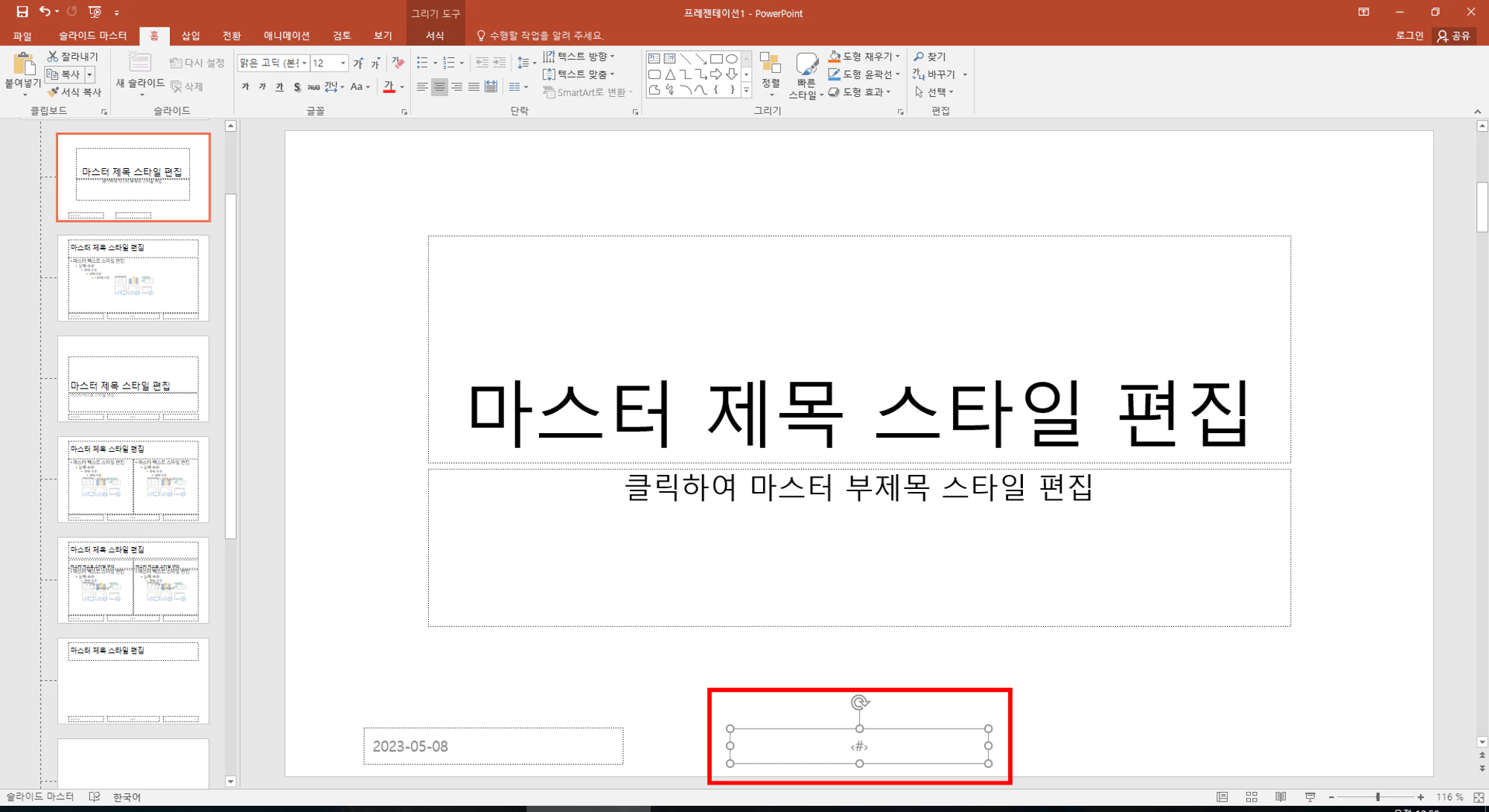Viewport: 1489px width, 812px height.
Task: Click the 정렬 arrange icon
Action: coord(771,74)
